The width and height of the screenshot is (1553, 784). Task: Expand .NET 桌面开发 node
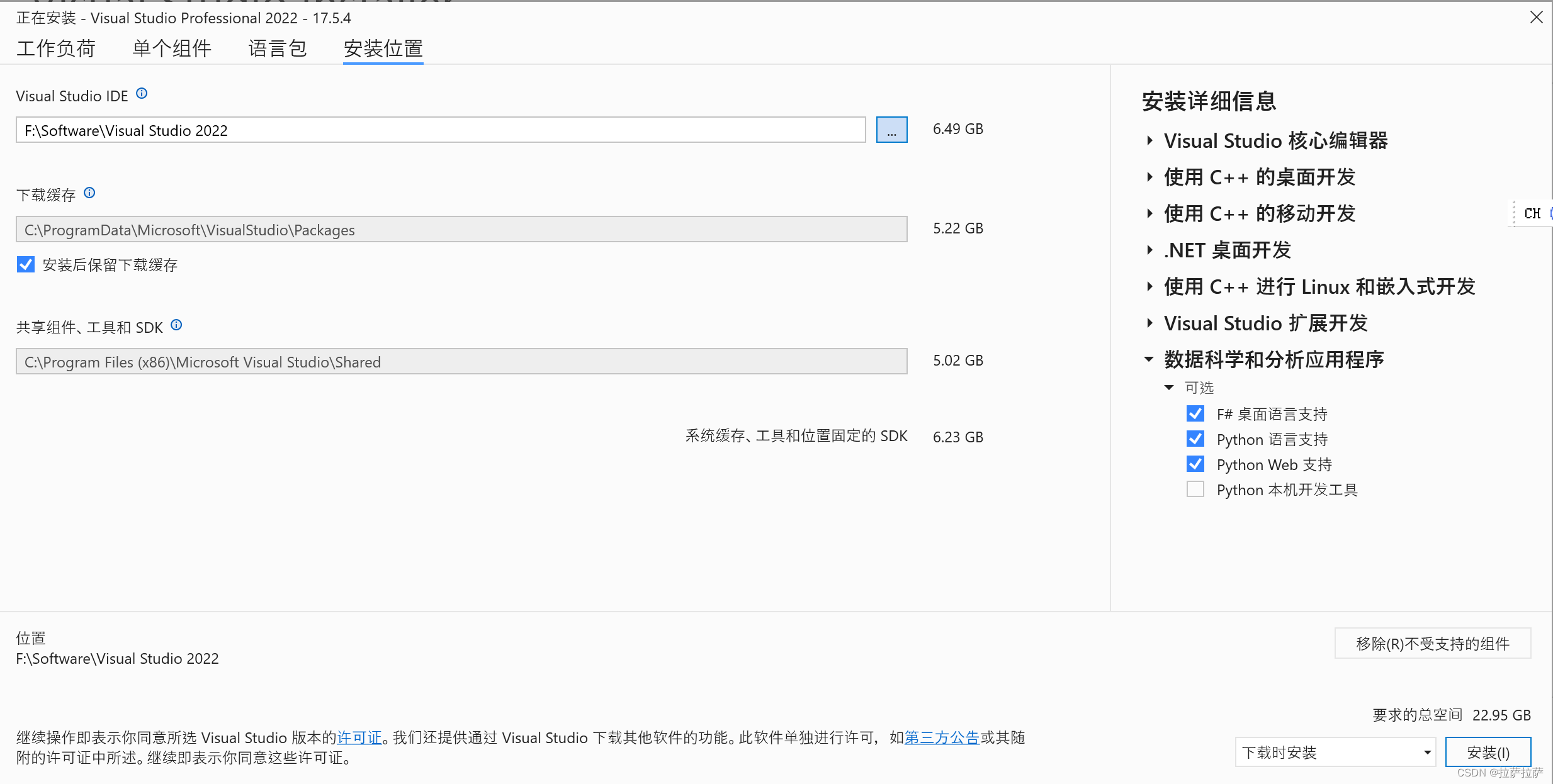click(x=1149, y=250)
